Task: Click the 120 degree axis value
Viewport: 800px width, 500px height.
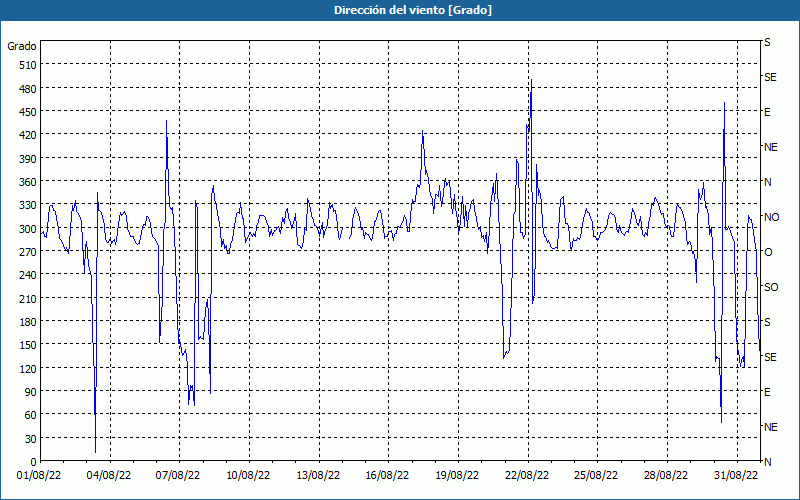Action: pos(28,369)
